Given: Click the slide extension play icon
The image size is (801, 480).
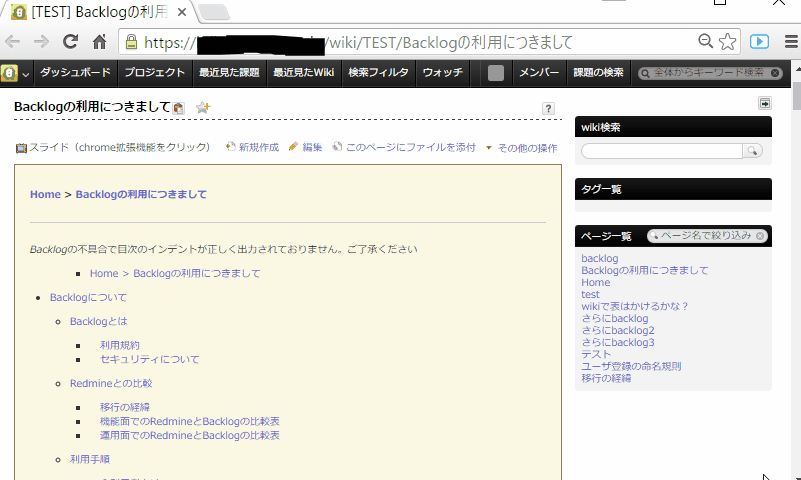Looking at the screenshot, I should [x=760, y=41].
